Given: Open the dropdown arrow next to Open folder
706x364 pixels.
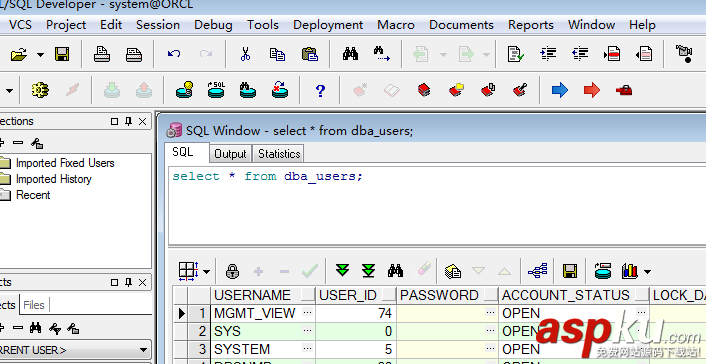Looking at the screenshot, I should pos(41,55).
